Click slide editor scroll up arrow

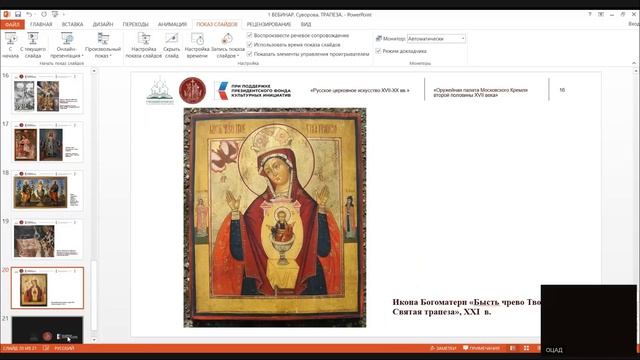[635, 71]
